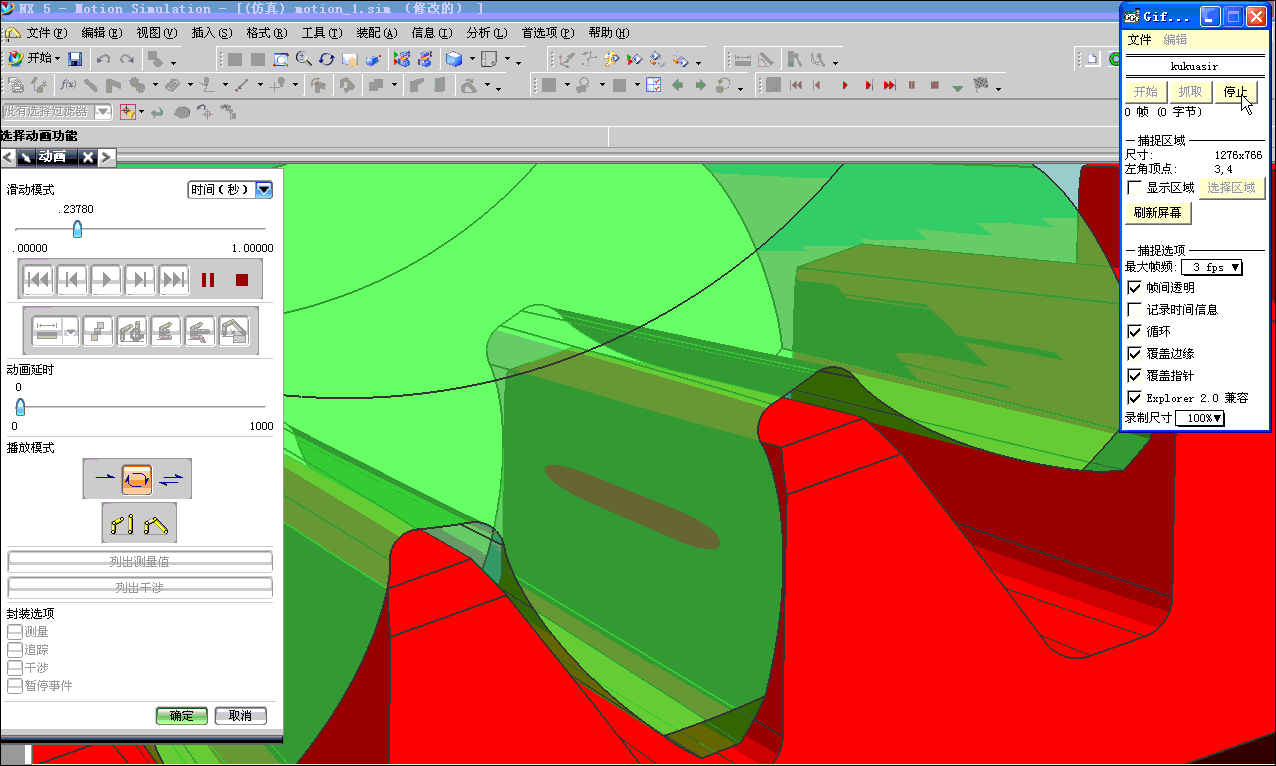Click the toolbar red fast-forward-to-end icon
Screen dimensions: 1276x766
[x=890, y=85]
